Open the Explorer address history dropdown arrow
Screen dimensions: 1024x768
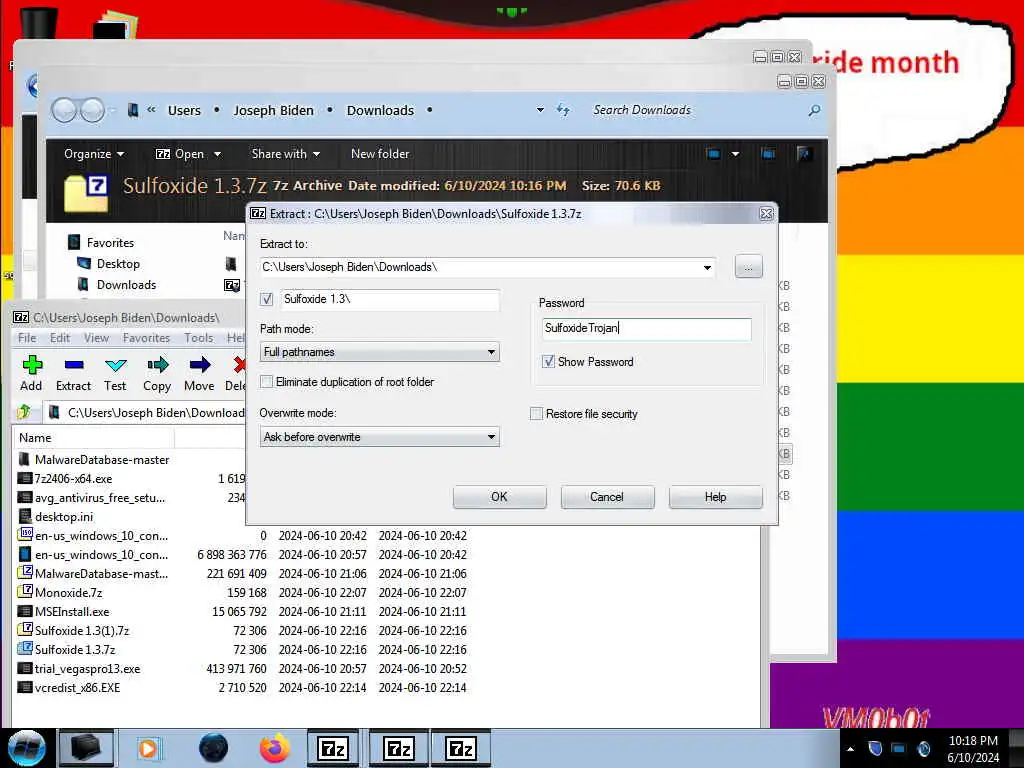tap(540, 110)
